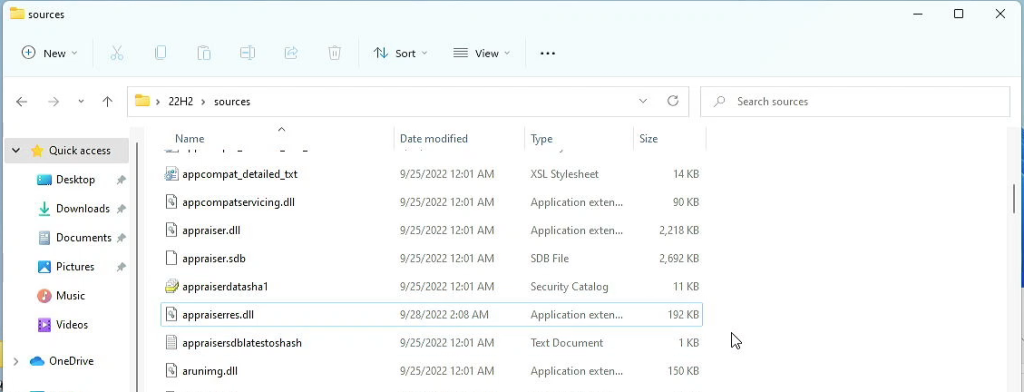Click the Copy icon in toolbar
The width and height of the screenshot is (1024, 392).
pyautogui.click(x=160, y=53)
